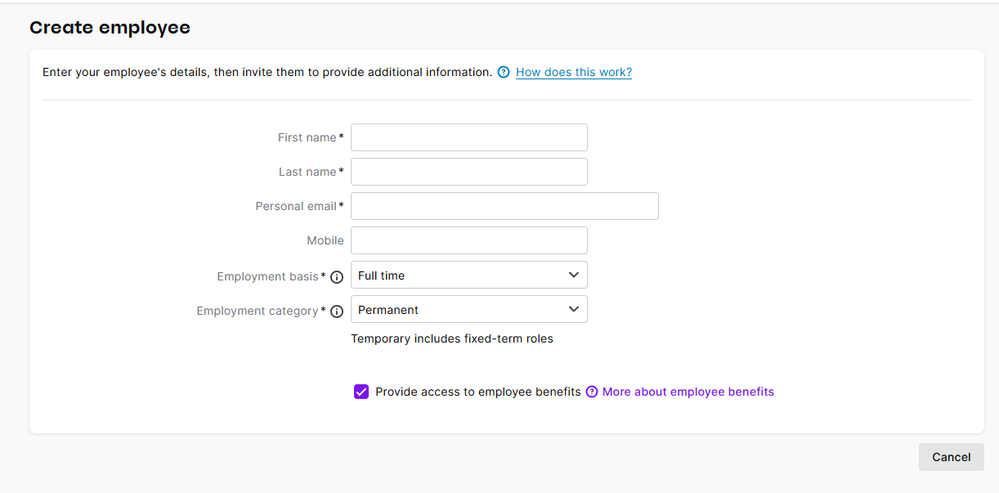999x493 pixels.
Task: Click the Cancel button
Action: 951,457
